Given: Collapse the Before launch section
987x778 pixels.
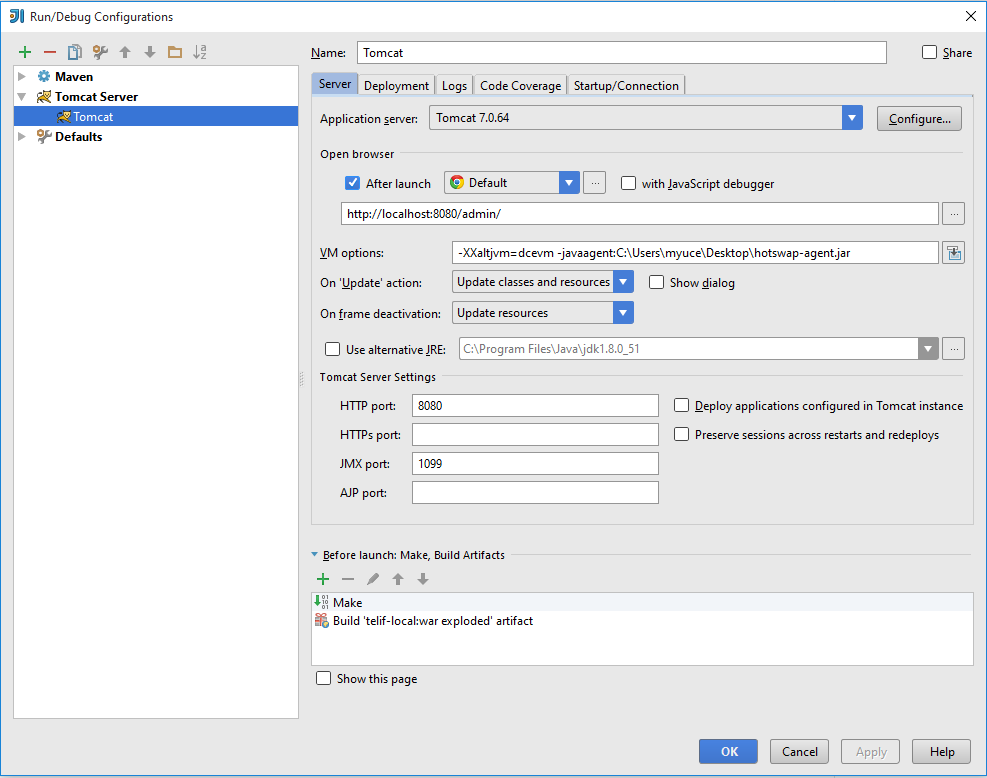Looking at the screenshot, I should tap(315, 555).
